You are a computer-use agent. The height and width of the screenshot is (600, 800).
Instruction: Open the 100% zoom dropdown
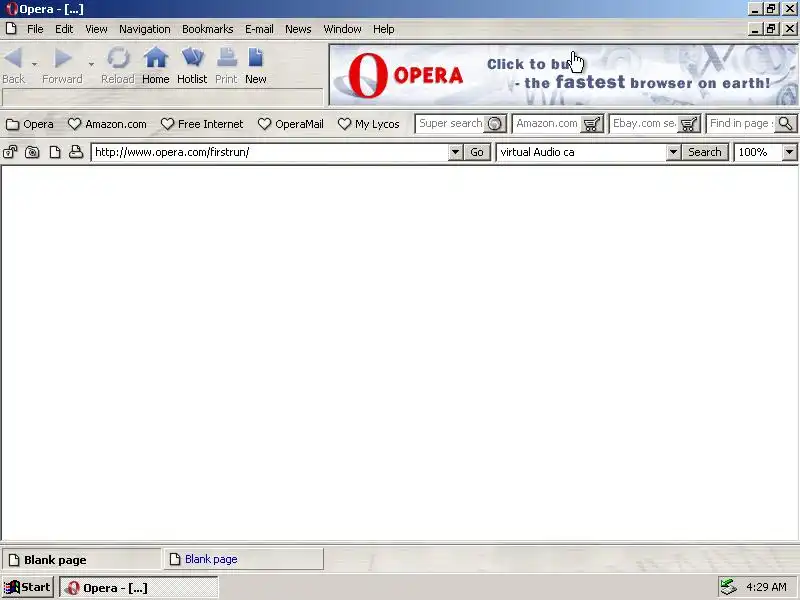point(789,152)
